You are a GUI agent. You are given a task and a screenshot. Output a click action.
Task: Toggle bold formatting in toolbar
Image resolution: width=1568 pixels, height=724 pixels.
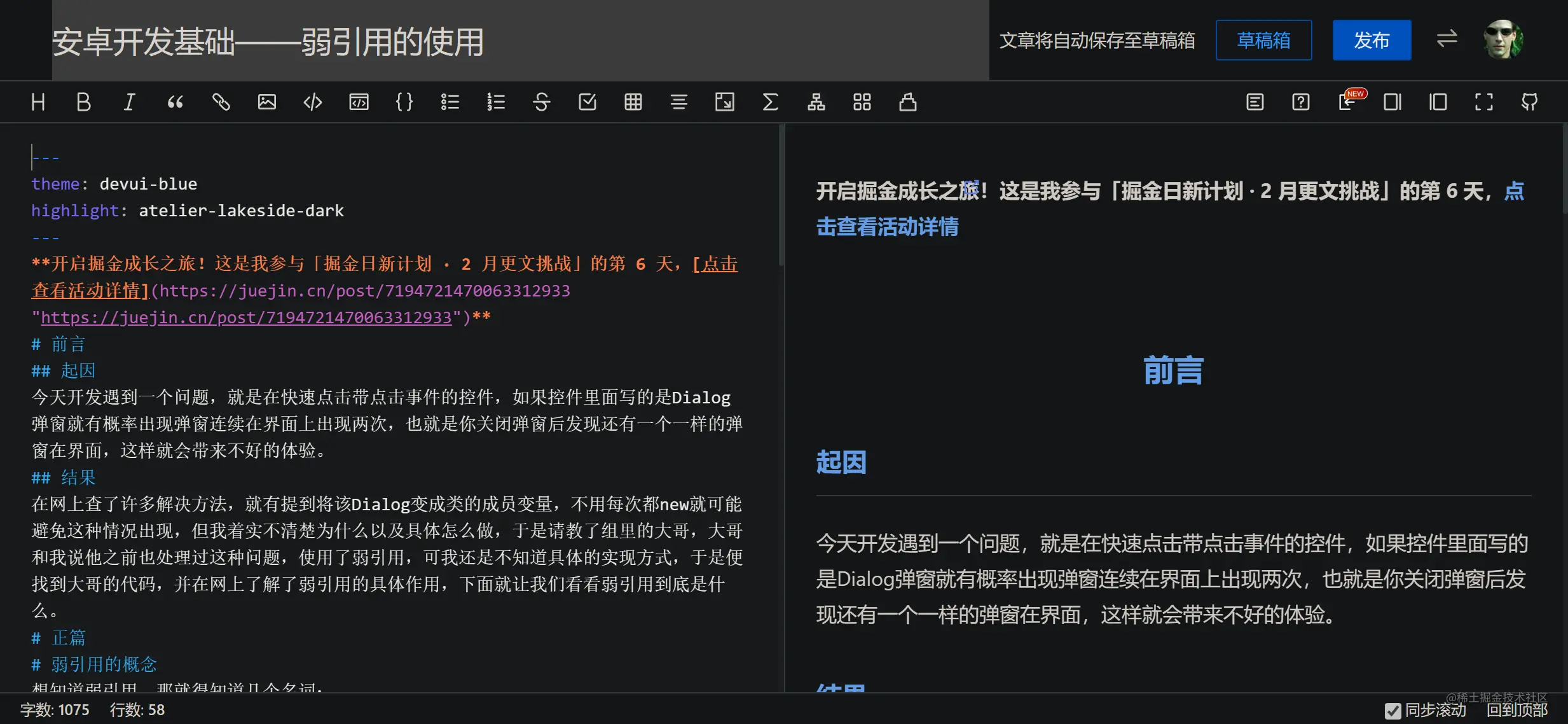pos(83,102)
